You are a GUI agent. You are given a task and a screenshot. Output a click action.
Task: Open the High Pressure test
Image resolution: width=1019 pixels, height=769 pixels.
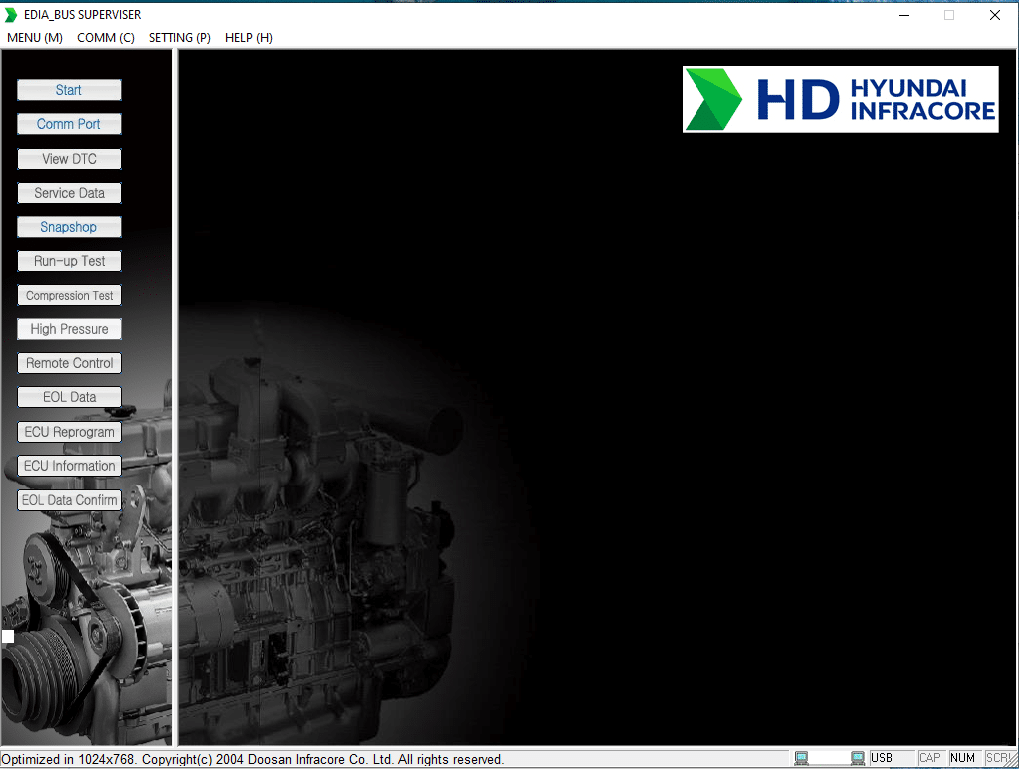(69, 329)
